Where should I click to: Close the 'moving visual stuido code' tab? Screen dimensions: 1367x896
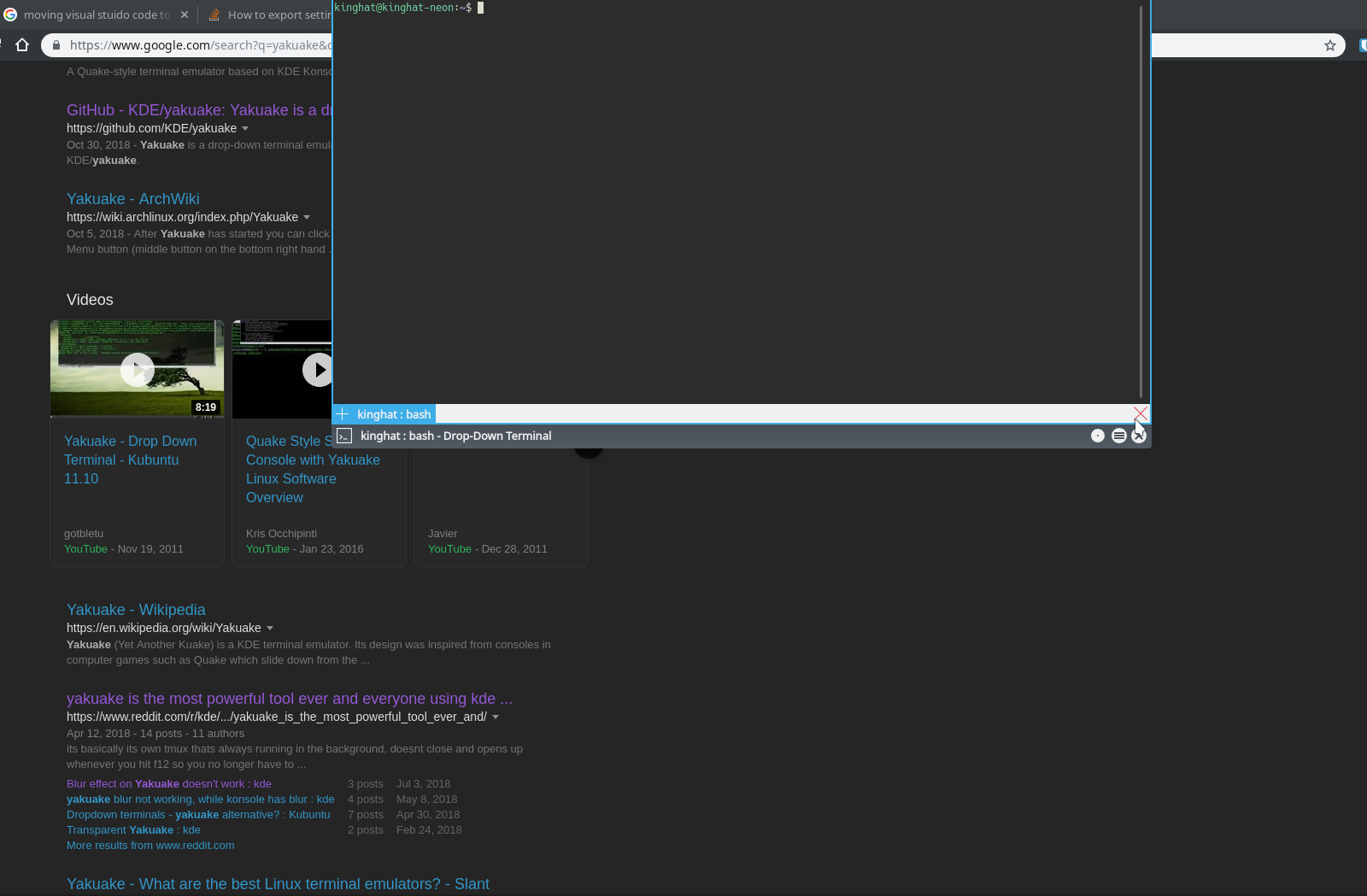tap(185, 15)
